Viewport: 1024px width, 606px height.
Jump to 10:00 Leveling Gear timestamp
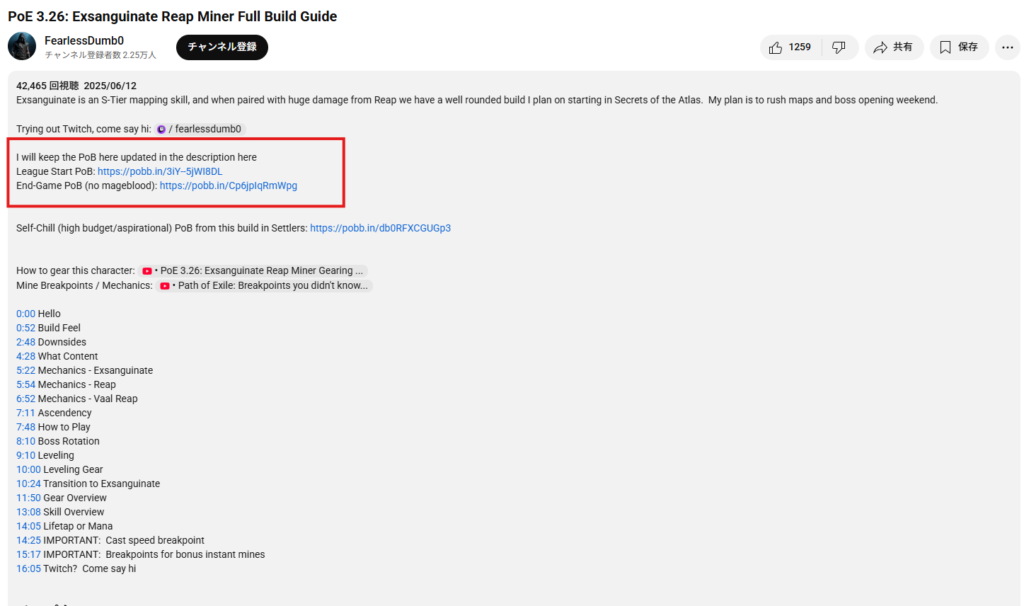(28, 470)
